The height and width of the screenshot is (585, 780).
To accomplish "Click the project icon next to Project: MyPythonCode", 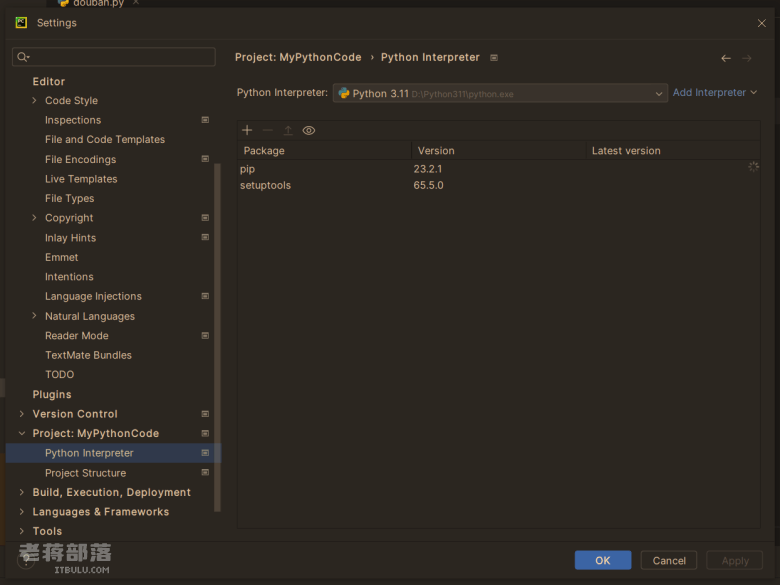I will point(205,433).
